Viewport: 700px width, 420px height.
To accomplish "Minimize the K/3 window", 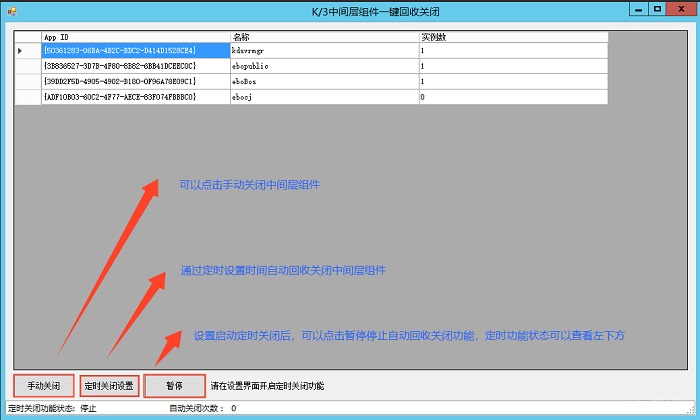I will coord(637,9).
